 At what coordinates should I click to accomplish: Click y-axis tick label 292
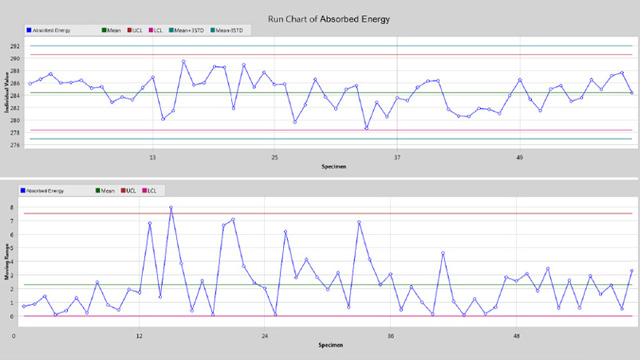pos(15,46)
